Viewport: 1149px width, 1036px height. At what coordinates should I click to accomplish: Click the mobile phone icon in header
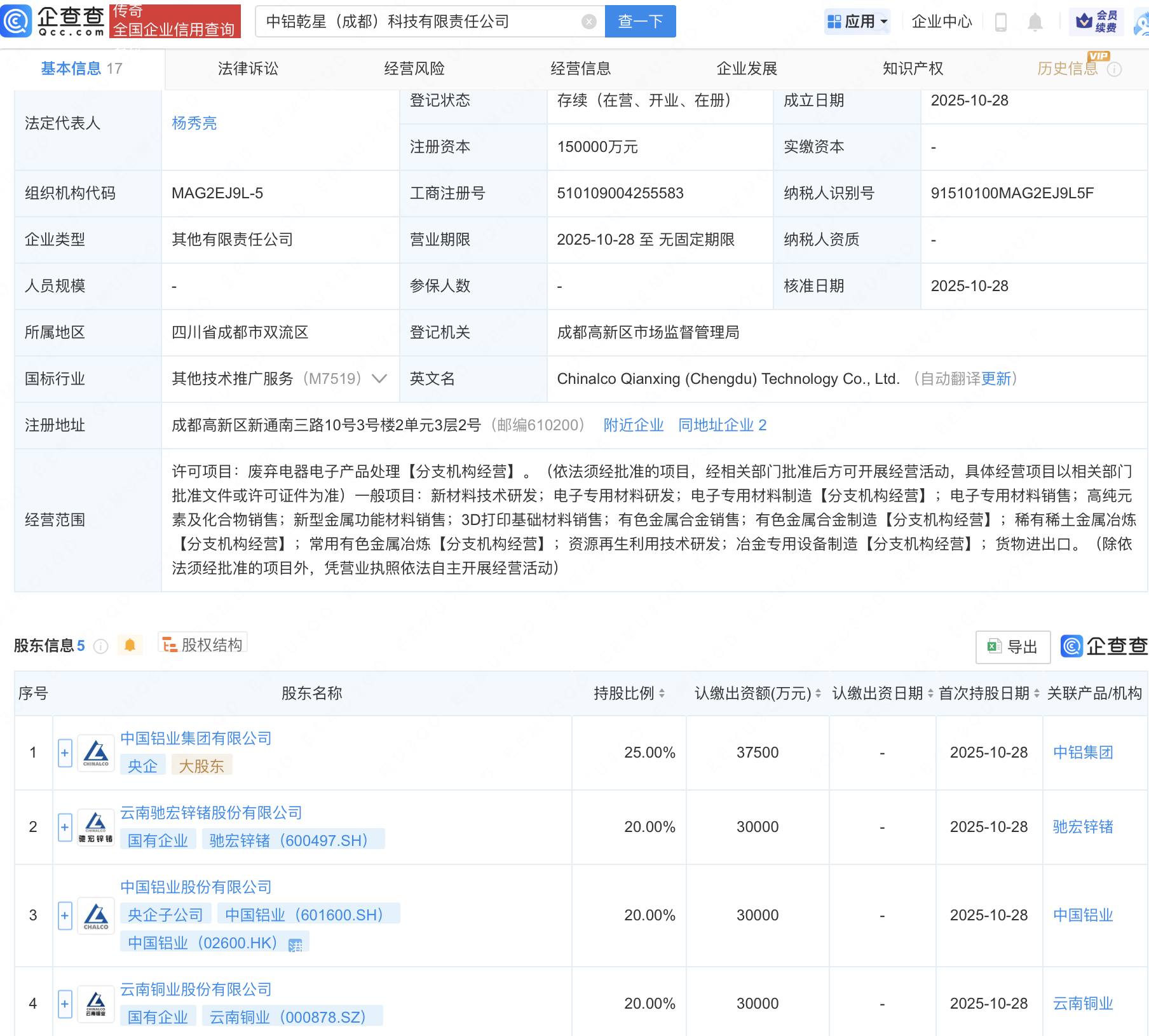click(x=1002, y=21)
